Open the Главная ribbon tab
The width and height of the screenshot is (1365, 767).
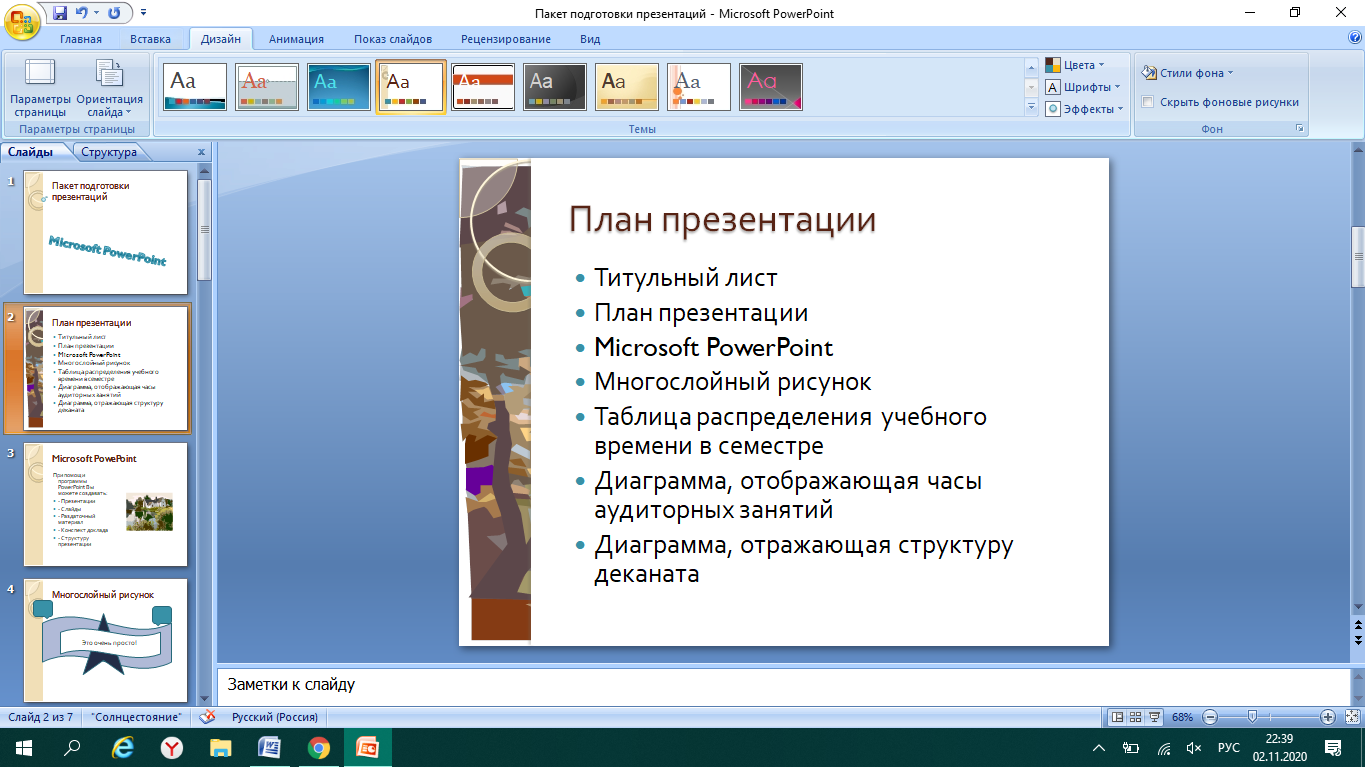pyautogui.click(x=81, y=39)
